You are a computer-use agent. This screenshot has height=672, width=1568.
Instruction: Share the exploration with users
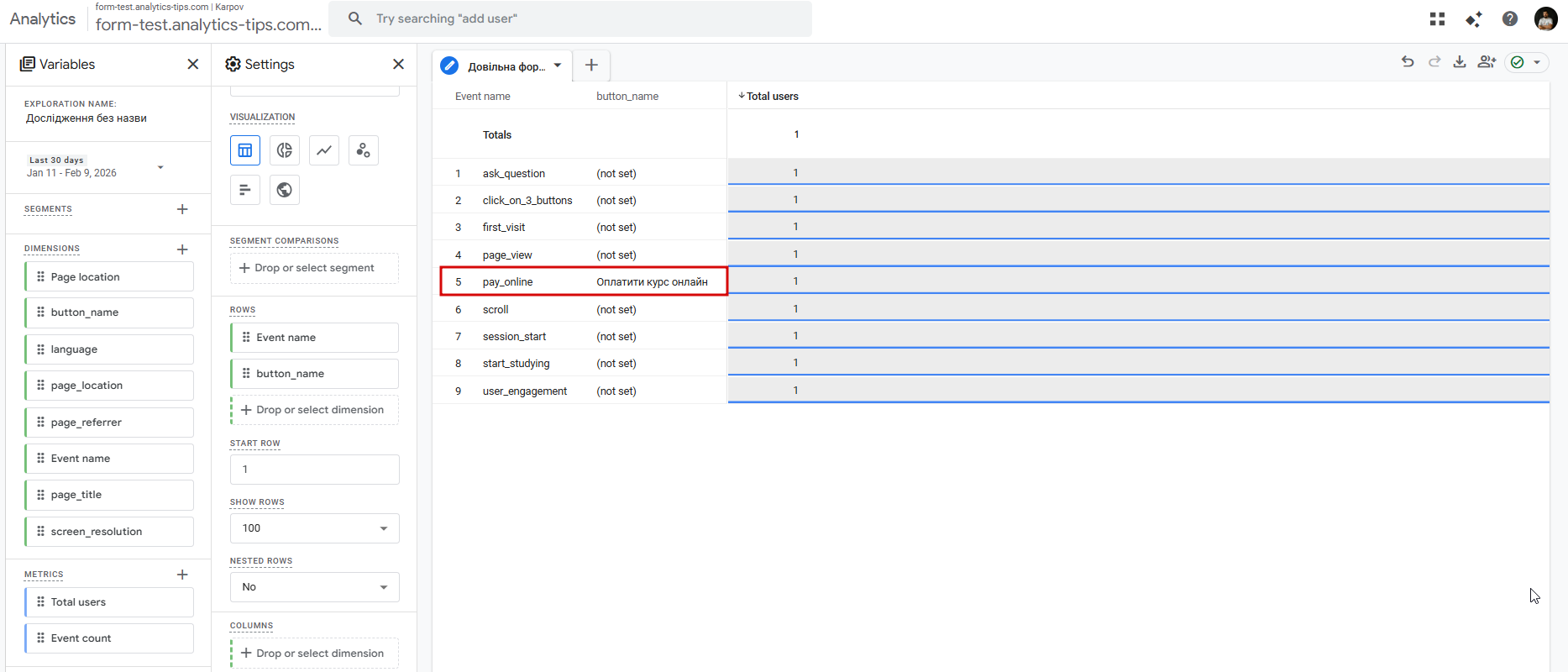coord(1487,61)
